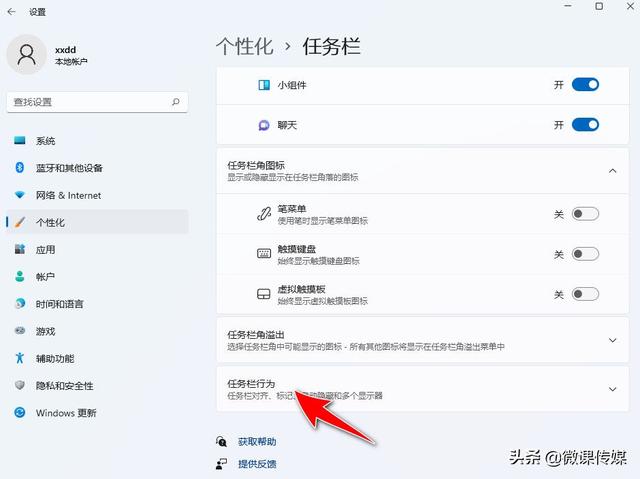640x479 pixels.
Task: Click the 提供反馈 link
Action: tap(257, 464)
